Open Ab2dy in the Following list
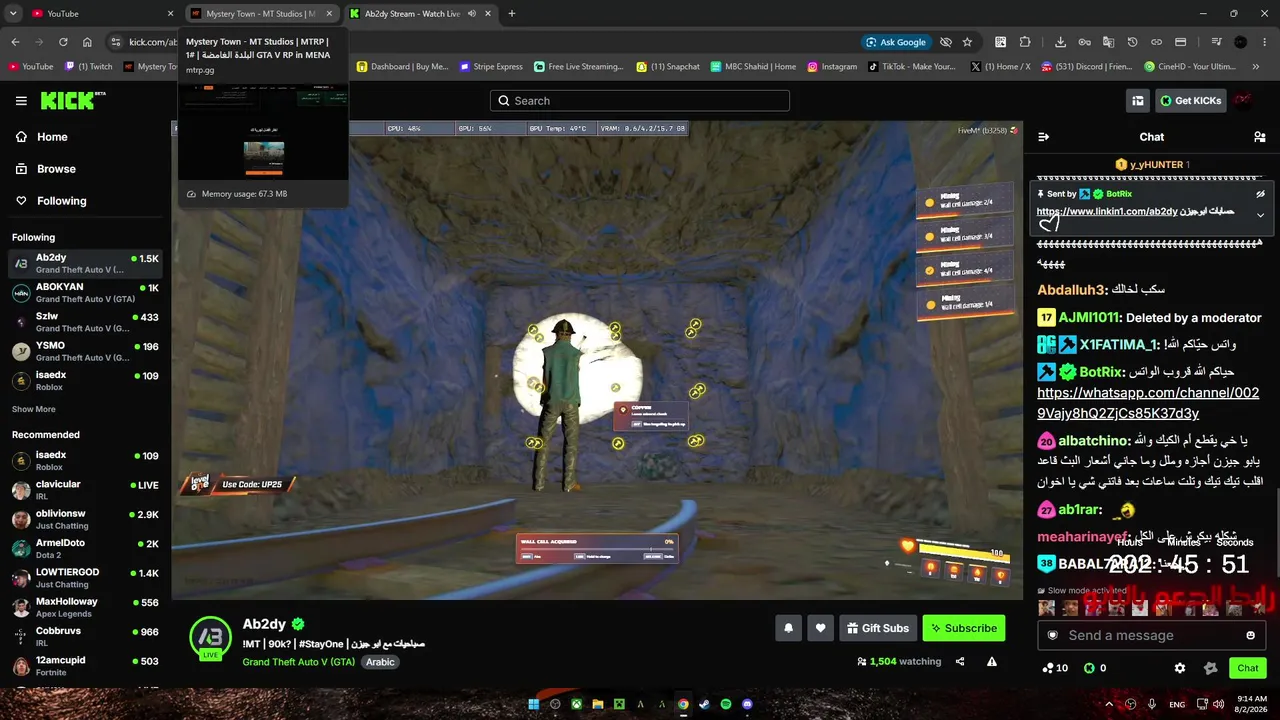The height and width of the screenshot is (720, 1280). pyautogui.click(x=86, y=263)
